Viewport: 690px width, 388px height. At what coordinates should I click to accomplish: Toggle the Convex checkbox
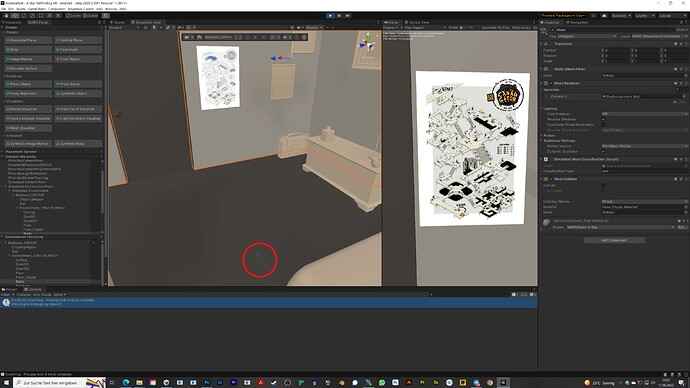(603, 185)
